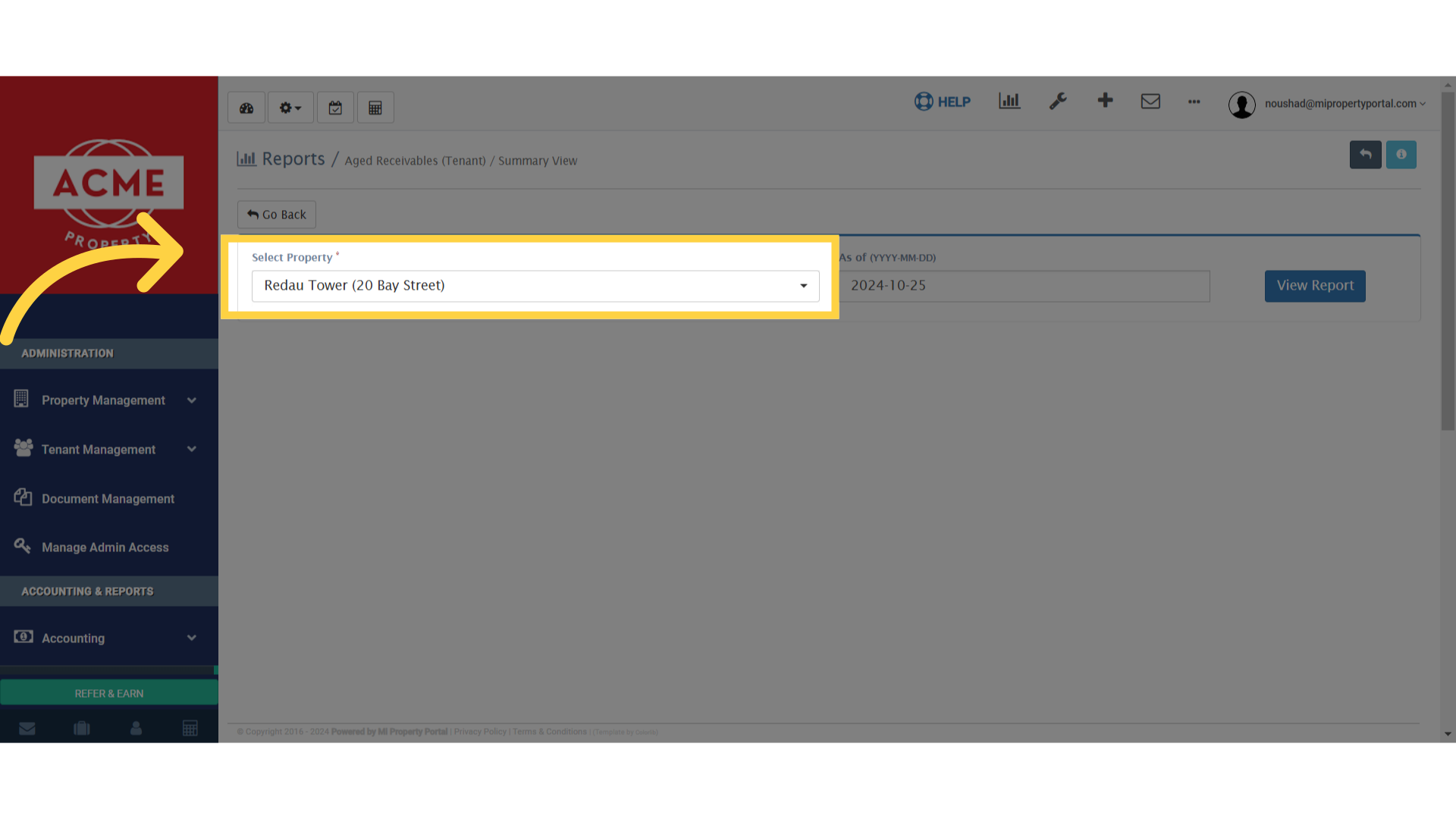This screenshot has height=819, width=1456.
Task: Open the Select Property dropdown
Action: click(535, 286)
